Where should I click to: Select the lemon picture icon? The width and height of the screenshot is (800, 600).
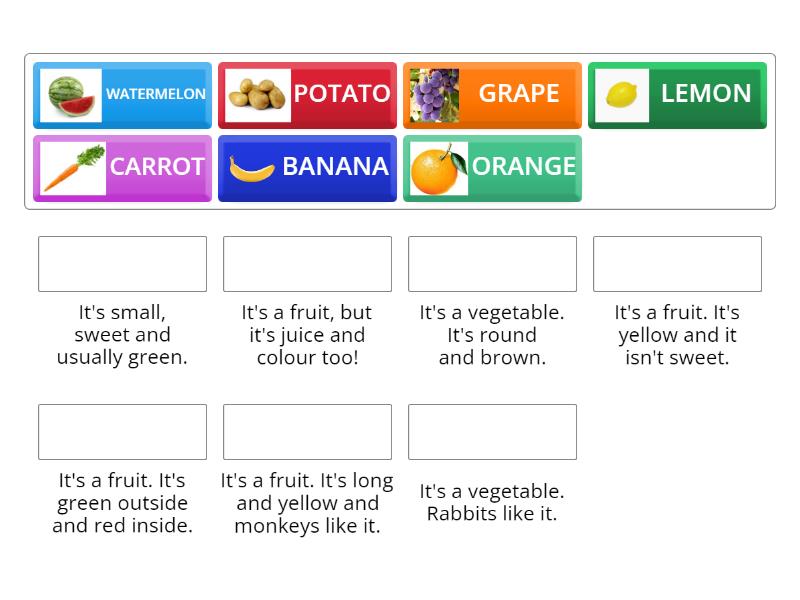click(618, 95)
